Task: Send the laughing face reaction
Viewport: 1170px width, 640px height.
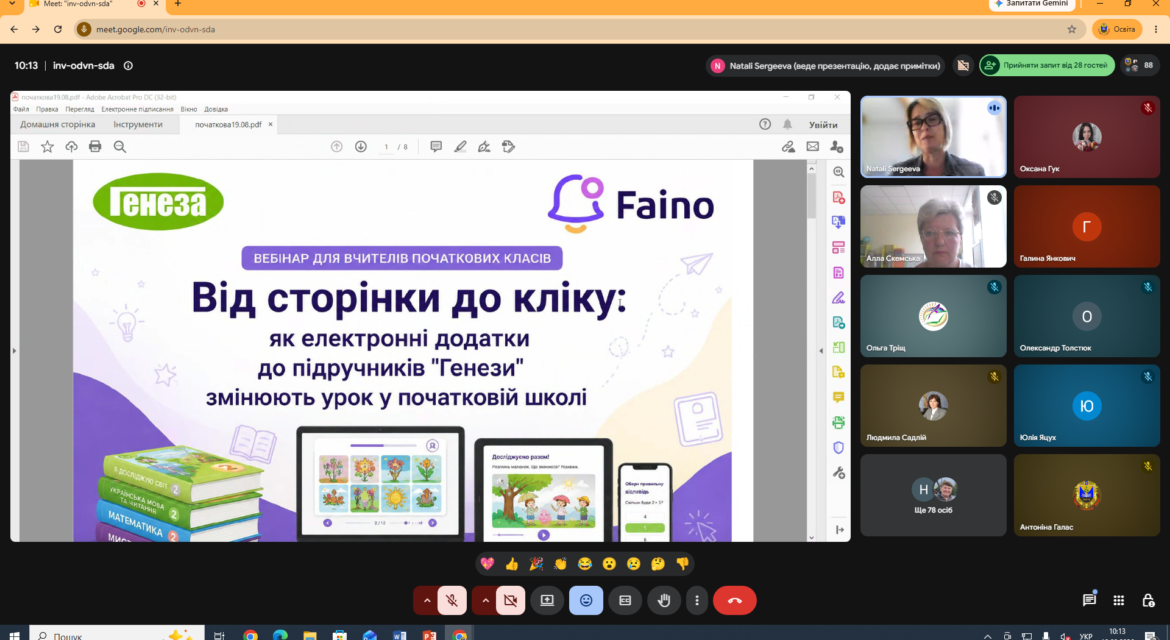Action: point(585,564)
